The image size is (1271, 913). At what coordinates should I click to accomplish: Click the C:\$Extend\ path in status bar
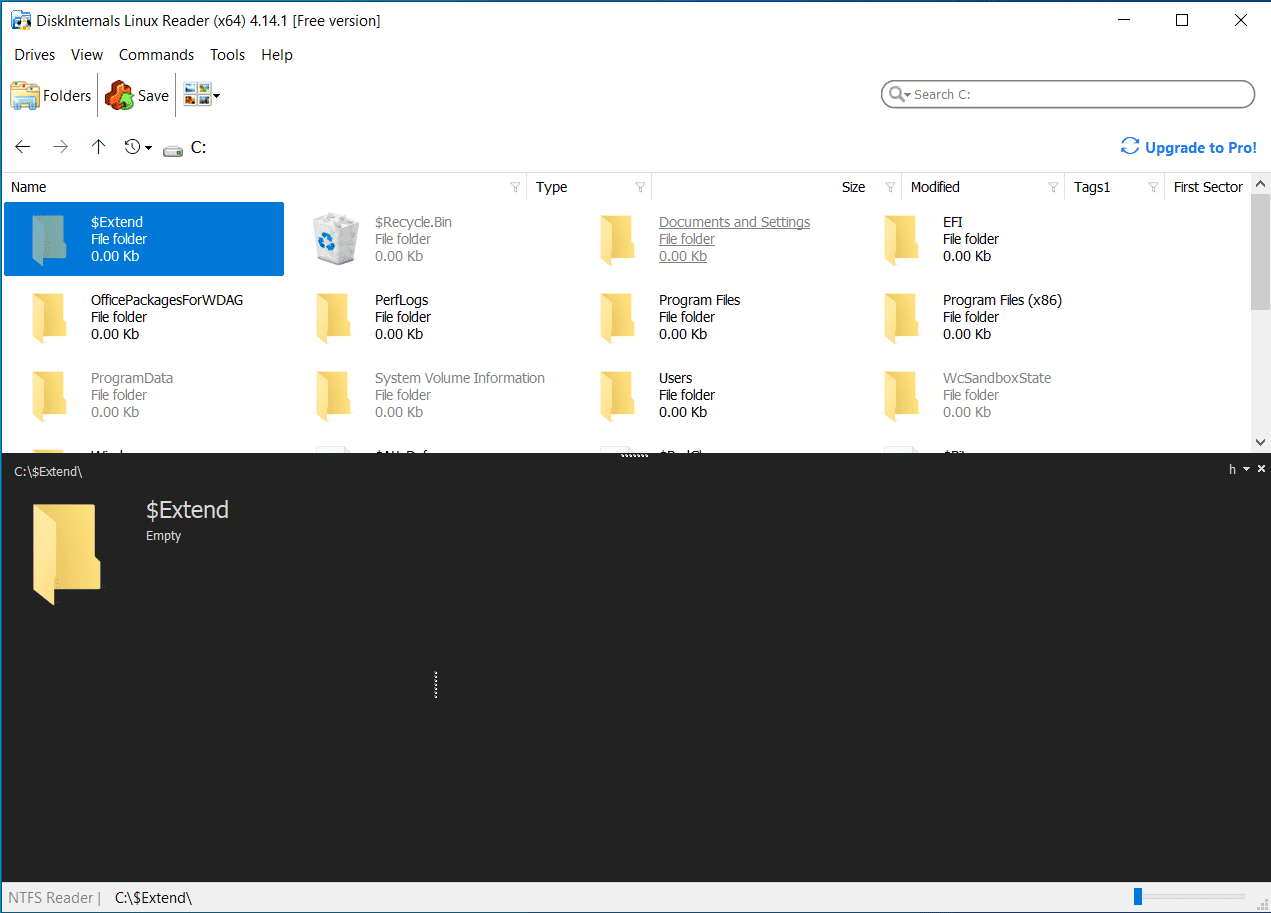153,897
